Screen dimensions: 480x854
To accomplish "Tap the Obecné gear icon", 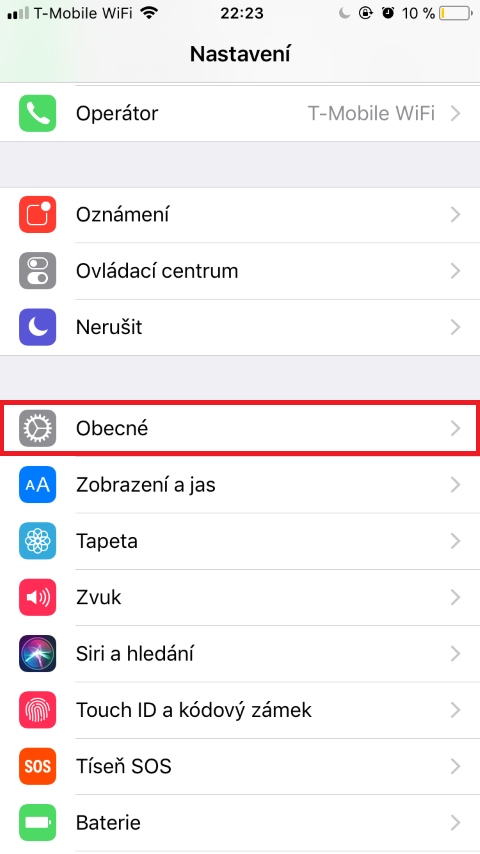I will 38,428.
